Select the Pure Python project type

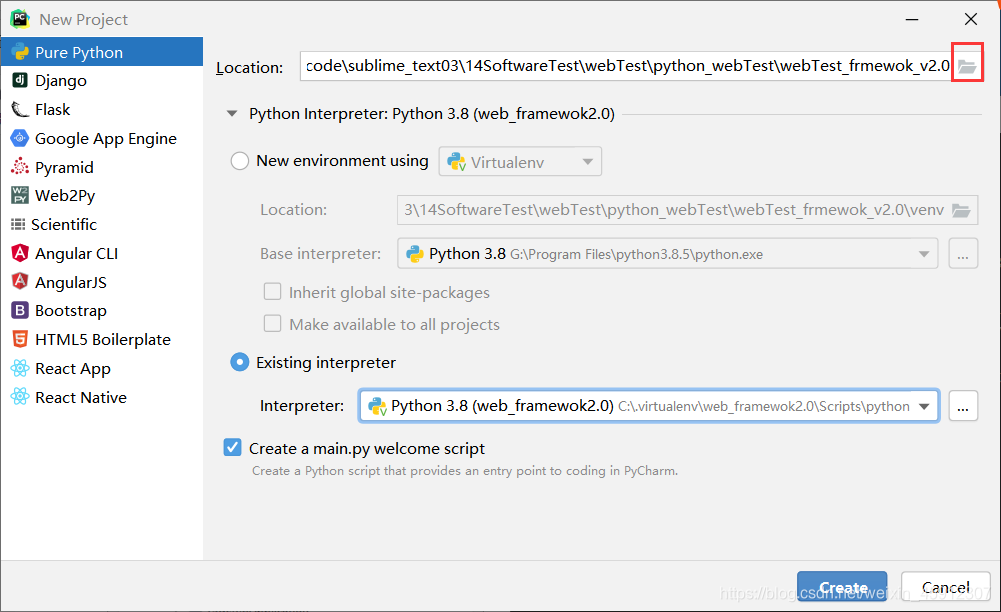(x=102, y=52)
